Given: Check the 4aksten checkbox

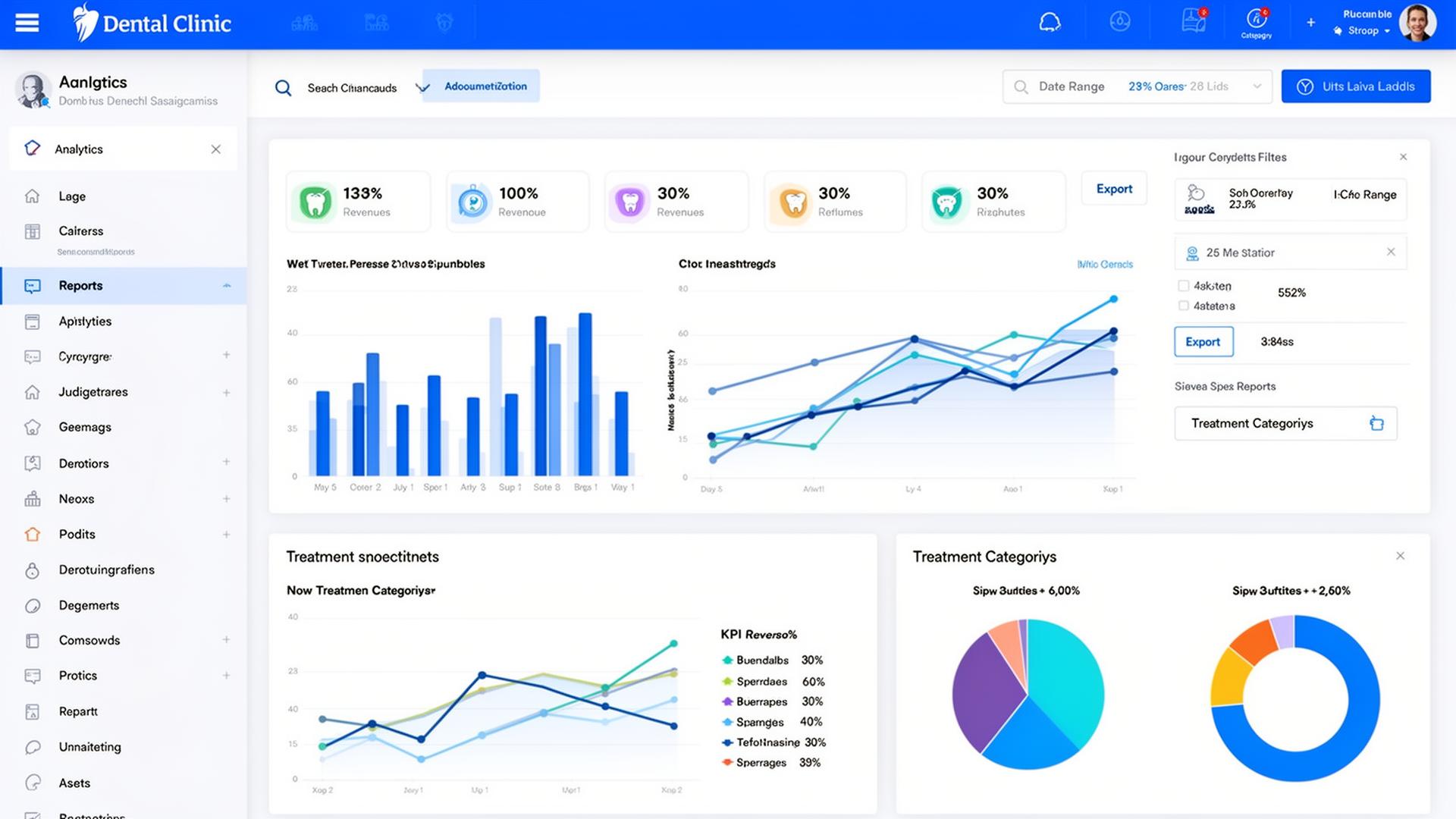Looking at the screenshot, I should [1183, 286].
